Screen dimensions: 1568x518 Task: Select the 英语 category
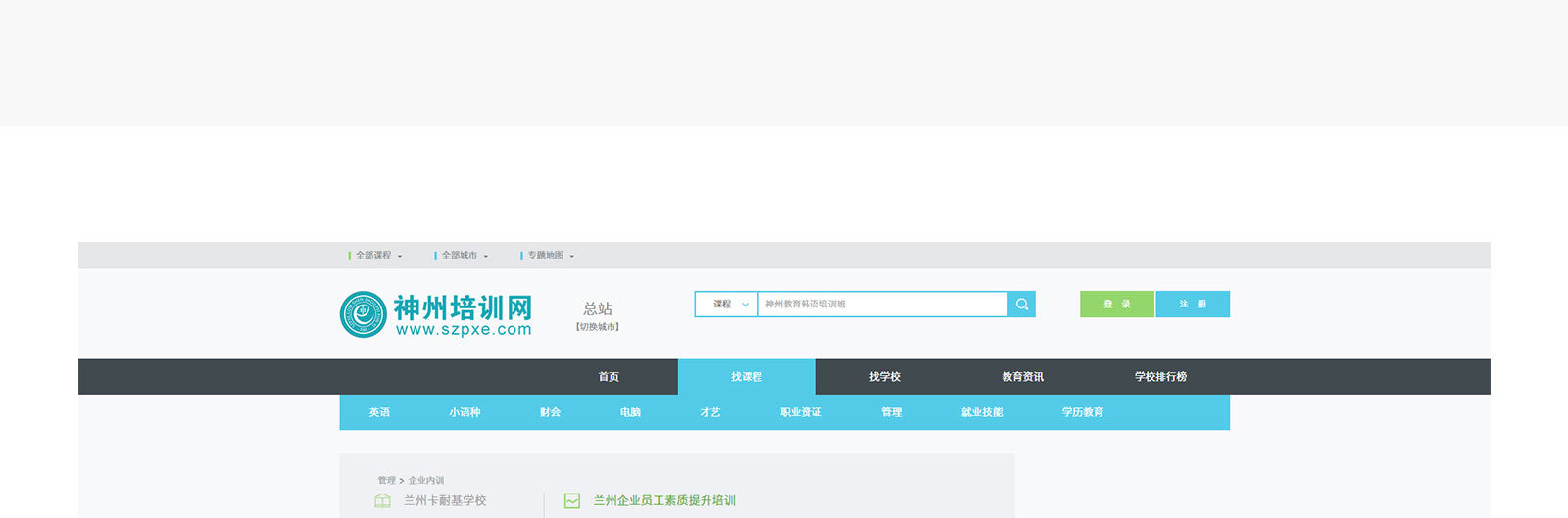click(379, 413)
